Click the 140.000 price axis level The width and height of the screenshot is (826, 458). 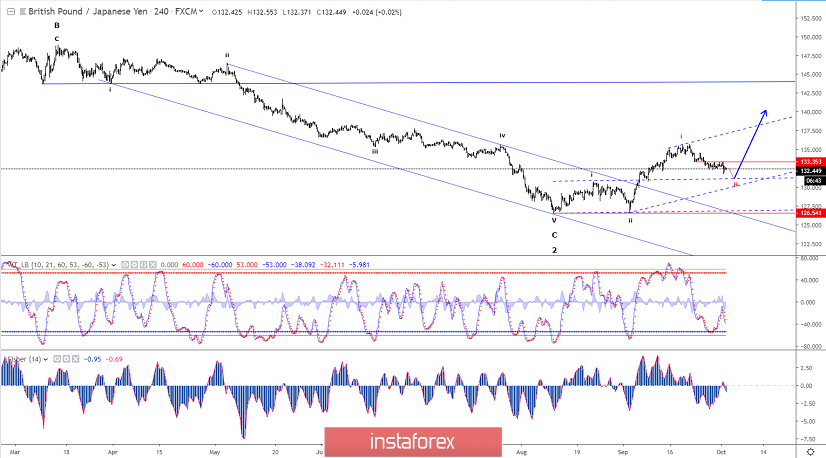click(811, 112)
